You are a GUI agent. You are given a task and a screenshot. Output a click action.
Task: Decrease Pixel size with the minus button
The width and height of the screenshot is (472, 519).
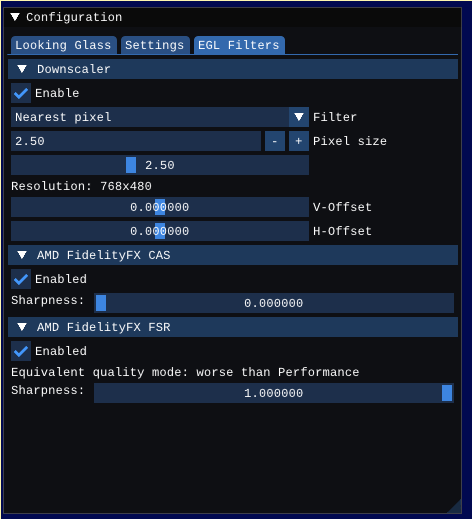pyautogui.click(x=275, y=141)
